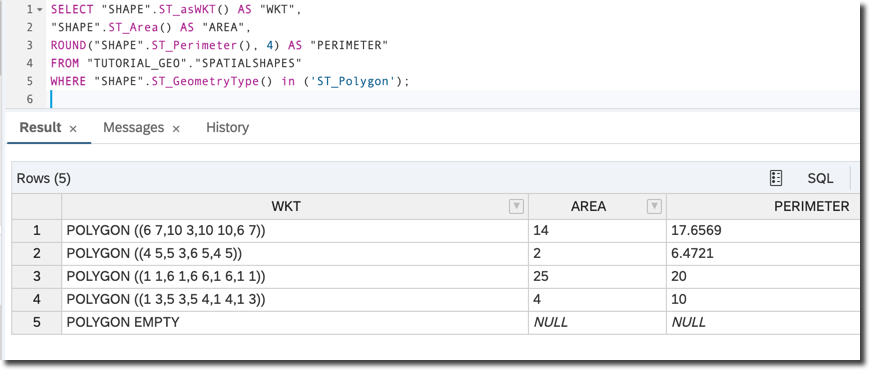Select row number 2 header
Viewport: 870px width, 370px height.
pos(37,254)
